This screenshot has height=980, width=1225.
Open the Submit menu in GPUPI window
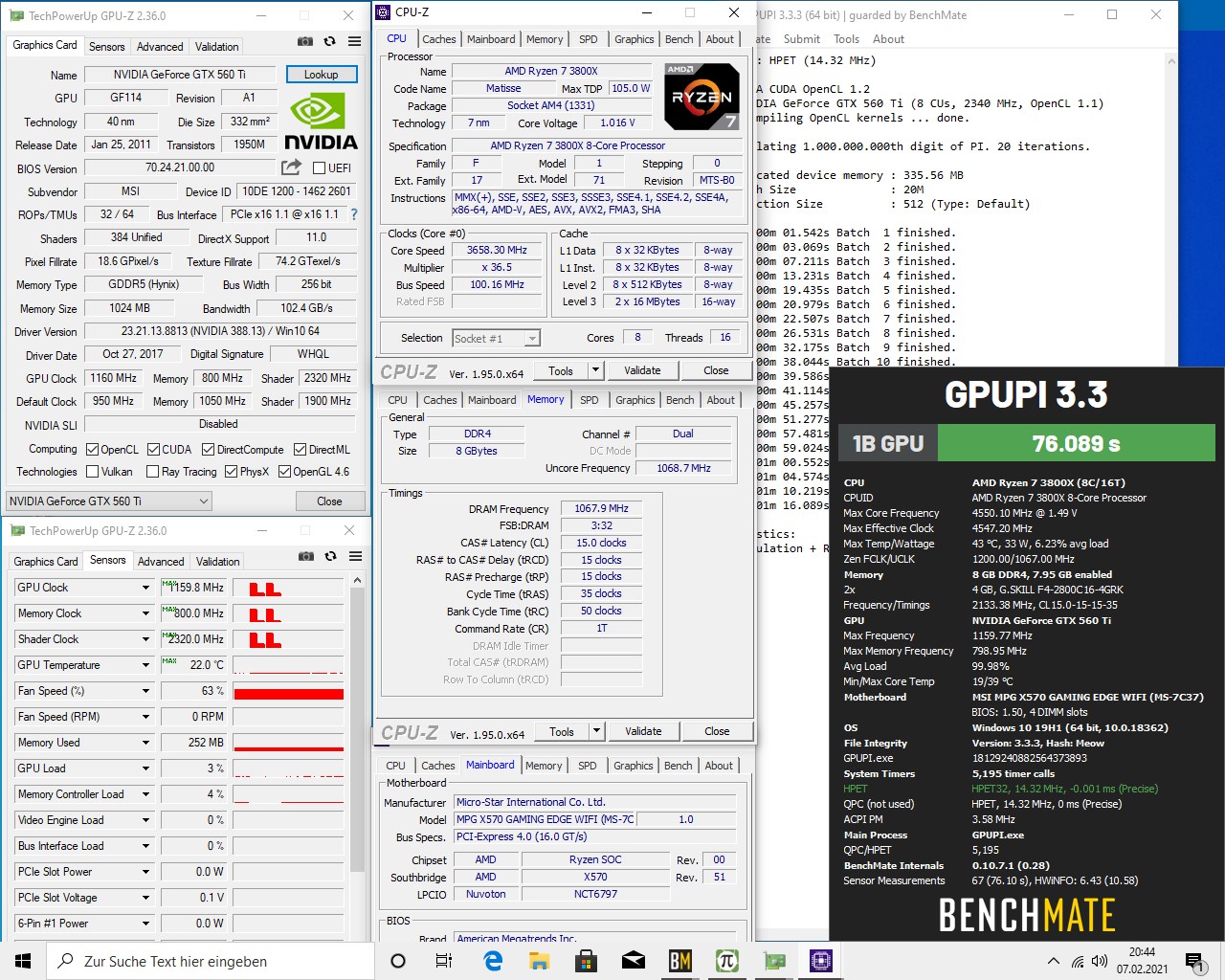802,39
